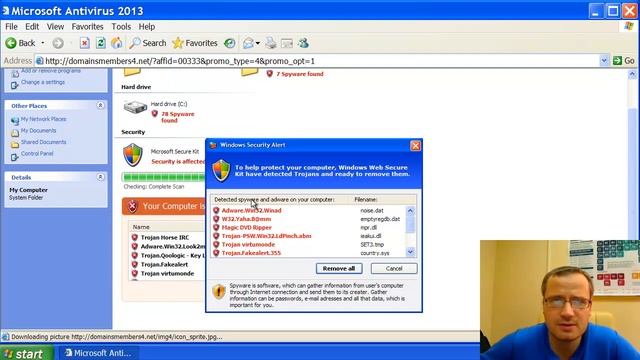This screenshot has width=640, height=360.
Task: Open the Windows start button
Action: click(x=26, y=353)
